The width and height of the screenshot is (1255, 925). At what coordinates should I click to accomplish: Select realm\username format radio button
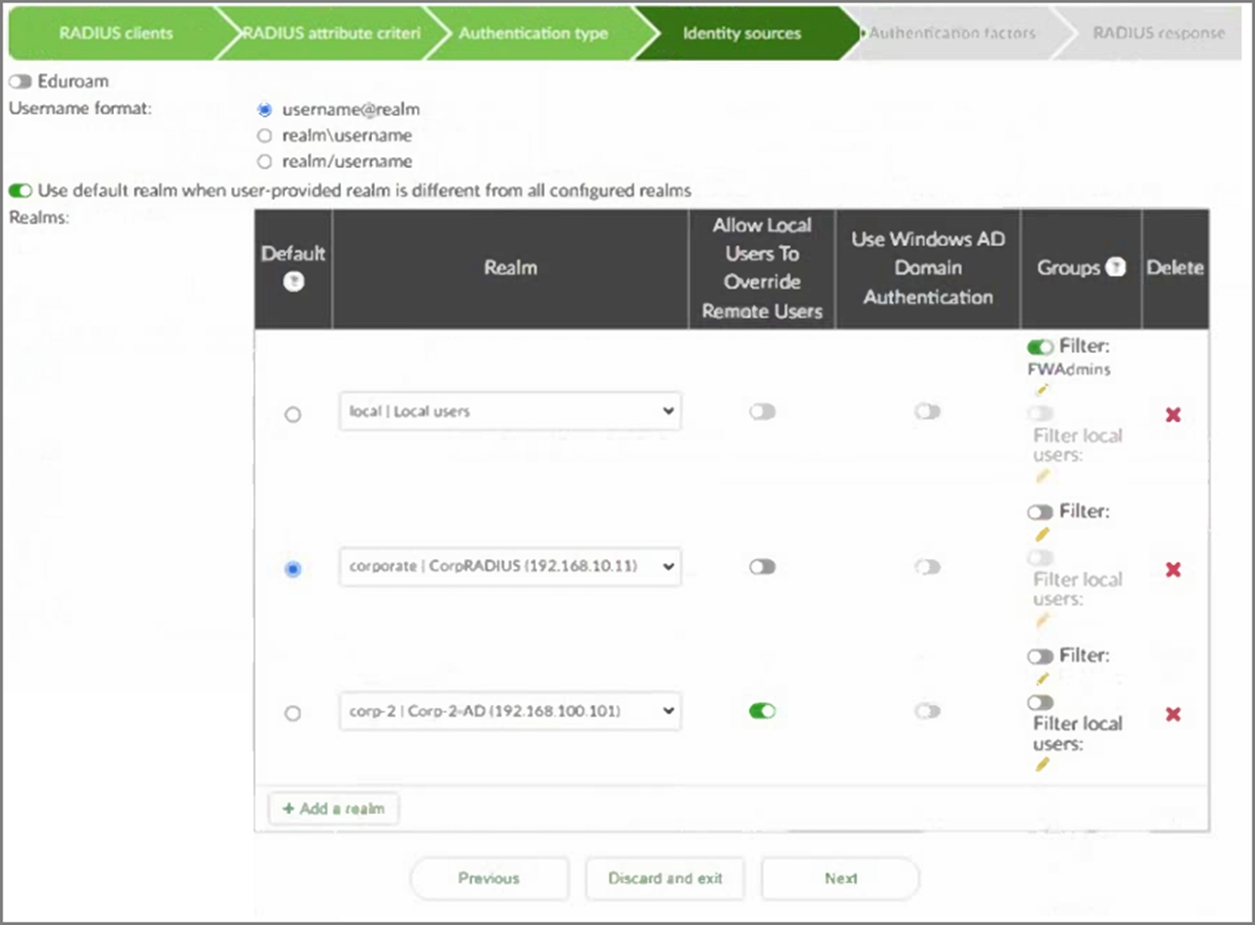click(265, 135)
